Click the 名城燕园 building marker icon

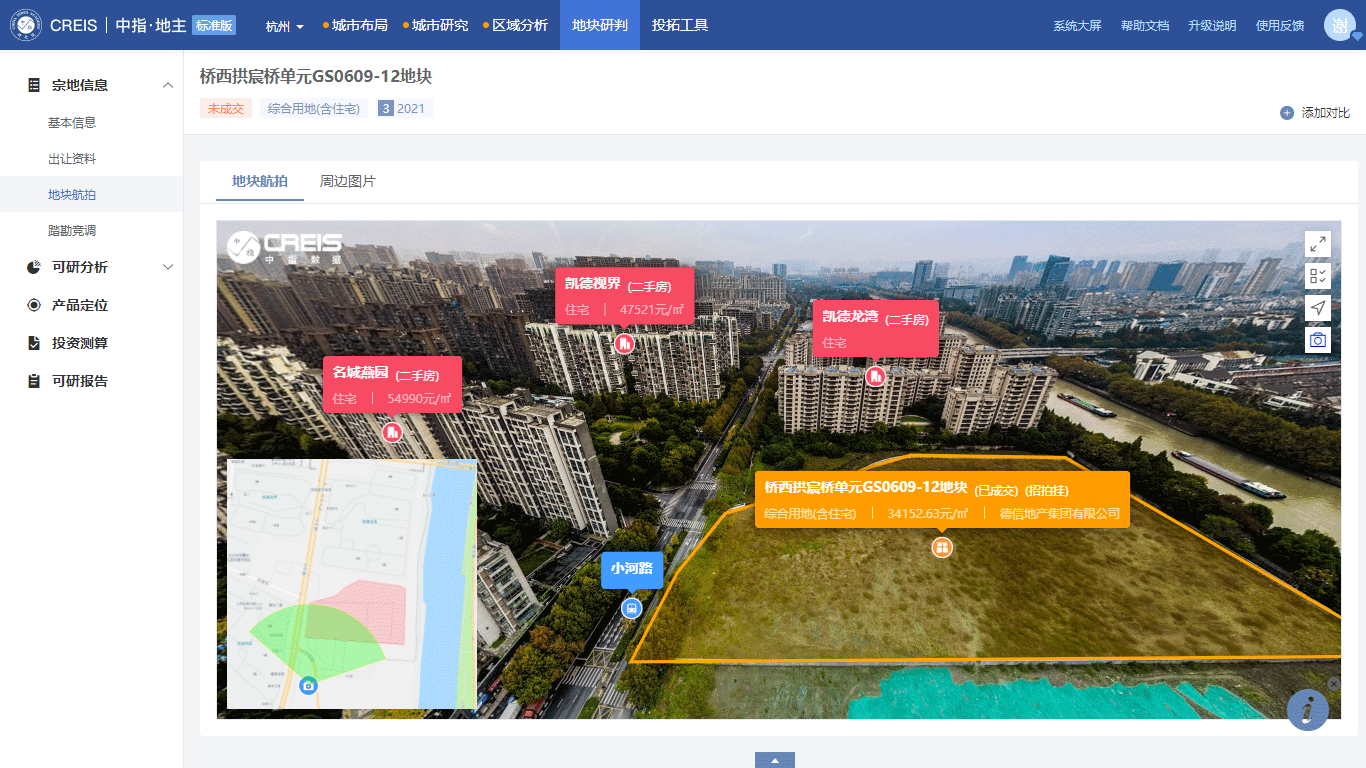pyautogui.click(x=392, y=432)
